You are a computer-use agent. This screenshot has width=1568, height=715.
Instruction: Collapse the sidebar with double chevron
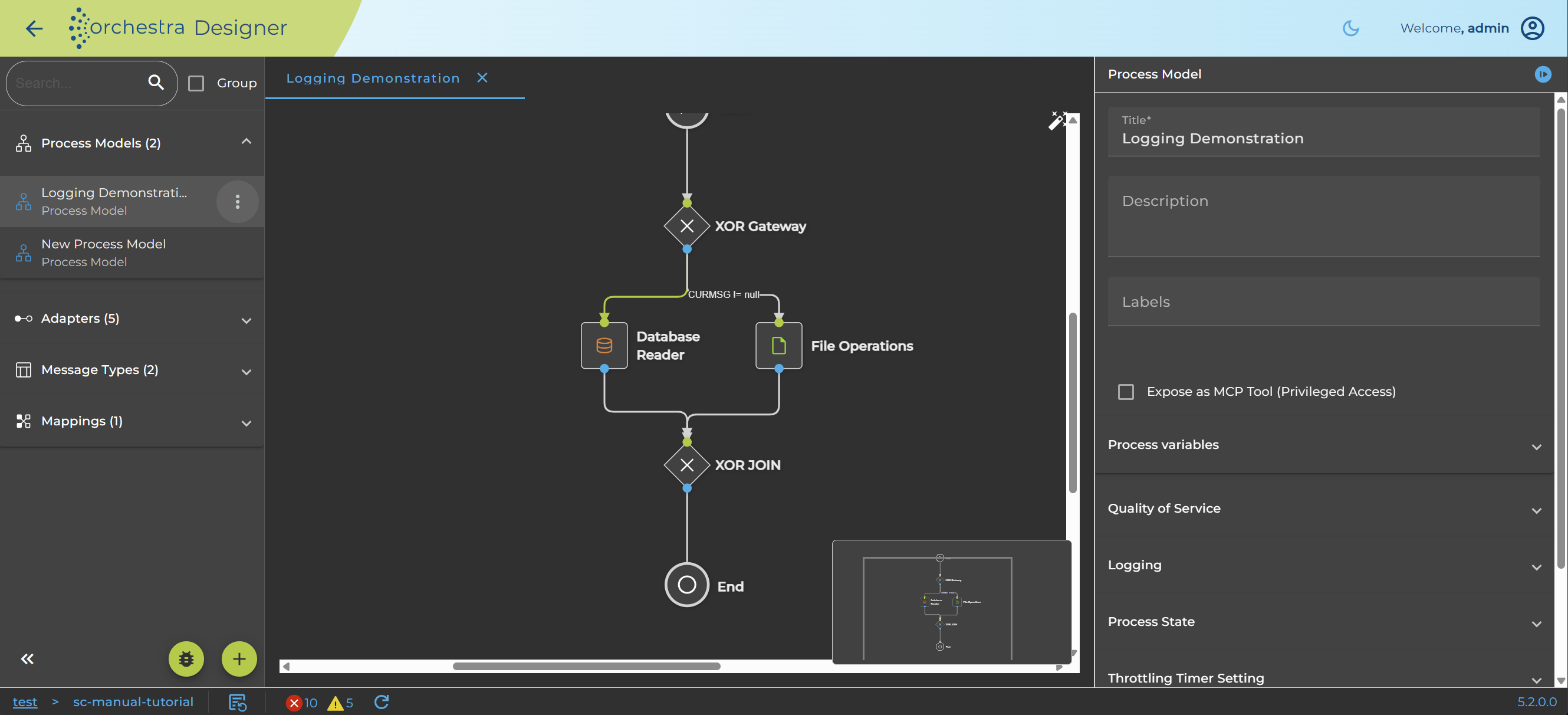27,658
